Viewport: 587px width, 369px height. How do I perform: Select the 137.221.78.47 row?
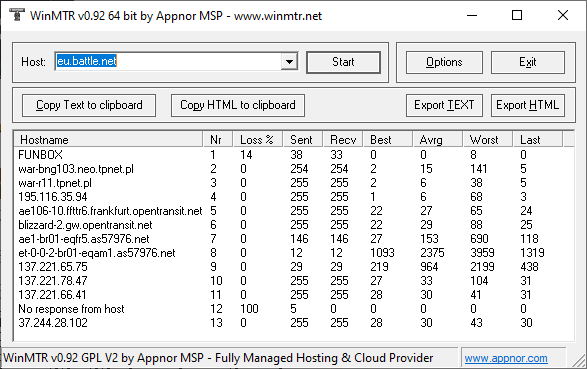point(294,281)
